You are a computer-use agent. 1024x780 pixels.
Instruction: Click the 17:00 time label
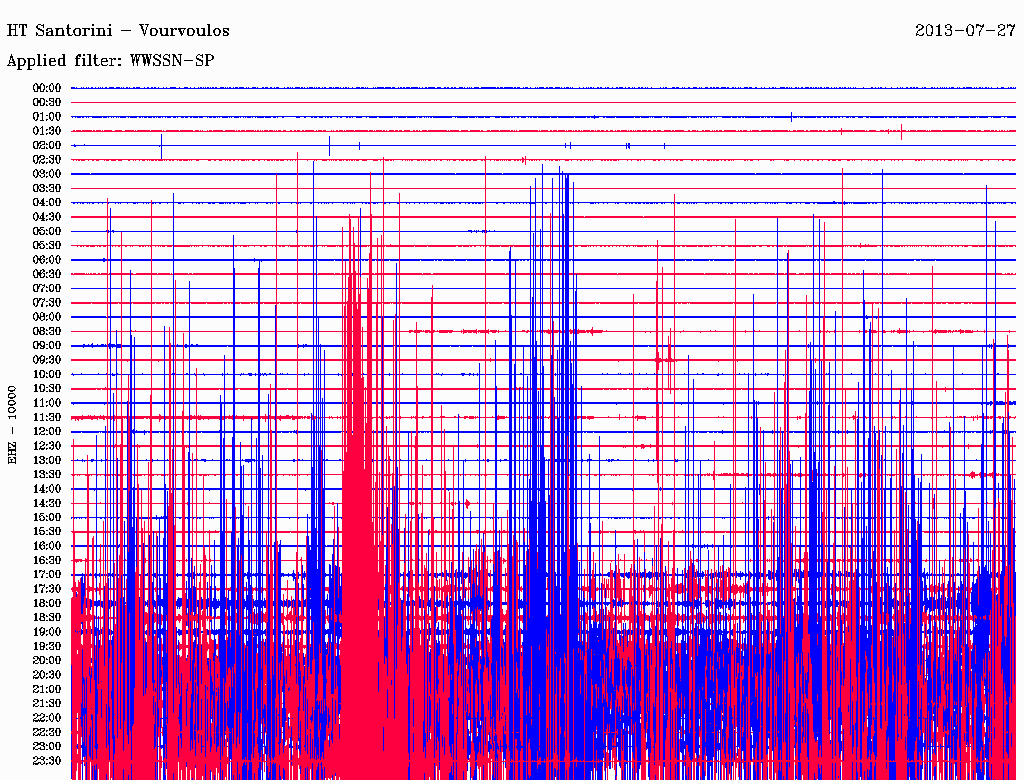pyautogui.click(x=46, y=575)
